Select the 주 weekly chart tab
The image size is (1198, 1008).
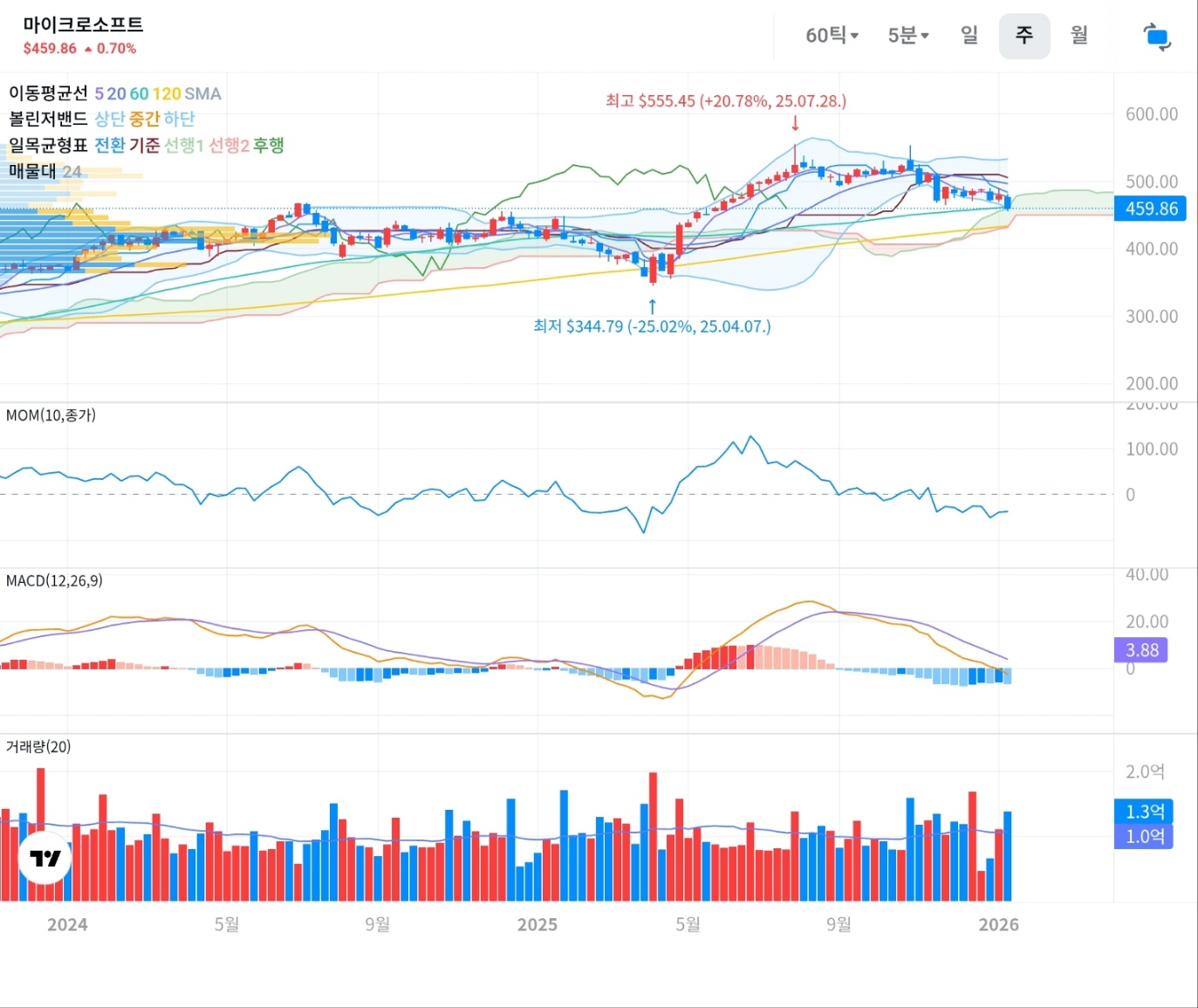tap(1023, 36)
